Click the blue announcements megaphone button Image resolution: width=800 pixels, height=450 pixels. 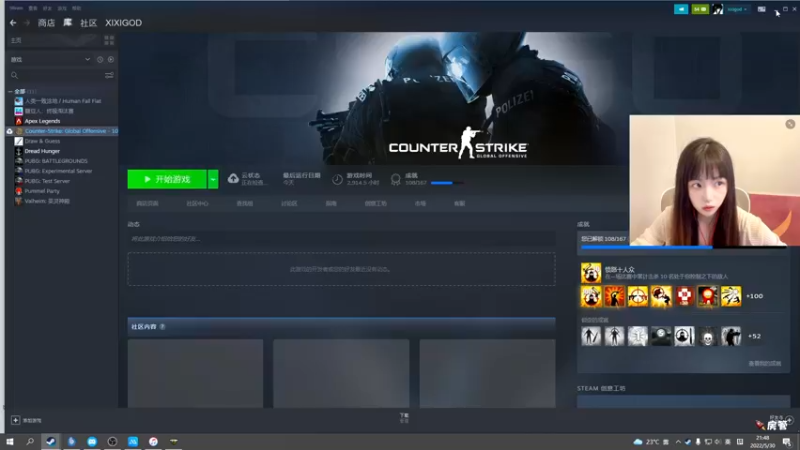coord(681,9)
